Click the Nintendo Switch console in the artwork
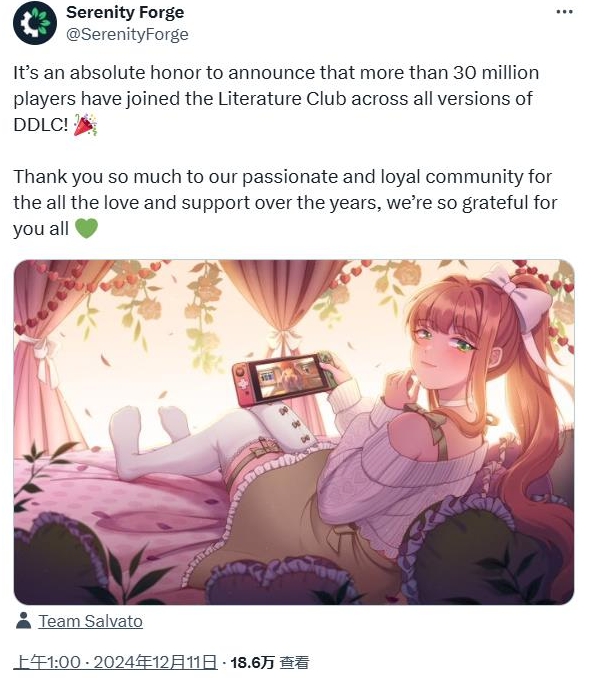This screenshot has height=678, width=591. [285, 378]
